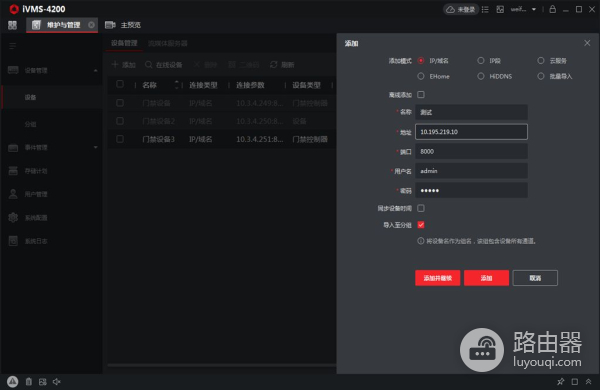Click the 密码 password field

click(x=471, y=191)
